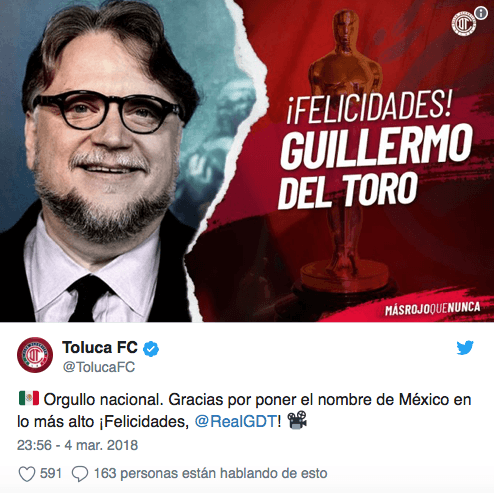Click the movie camera emoji
The width and height of the screenshot is (494, 493).
pyautogui.click(x=297, y=420)
